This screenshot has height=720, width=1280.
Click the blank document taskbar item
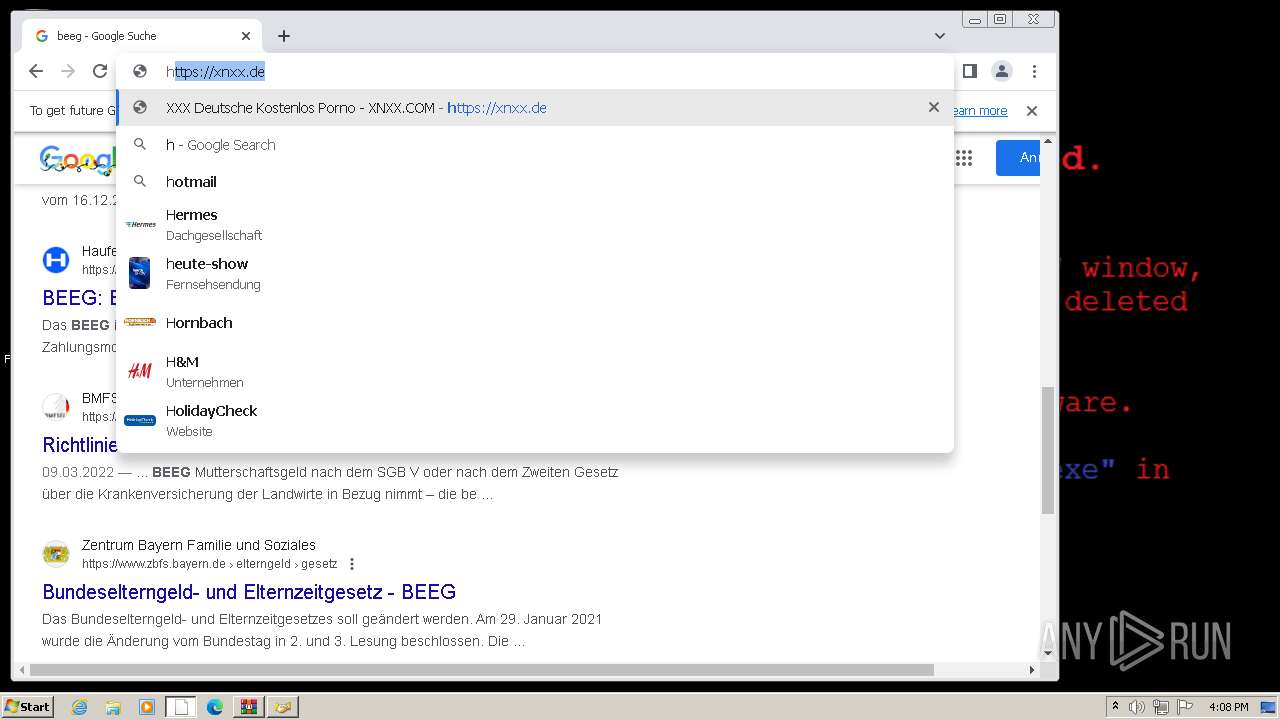pos(181,707)
